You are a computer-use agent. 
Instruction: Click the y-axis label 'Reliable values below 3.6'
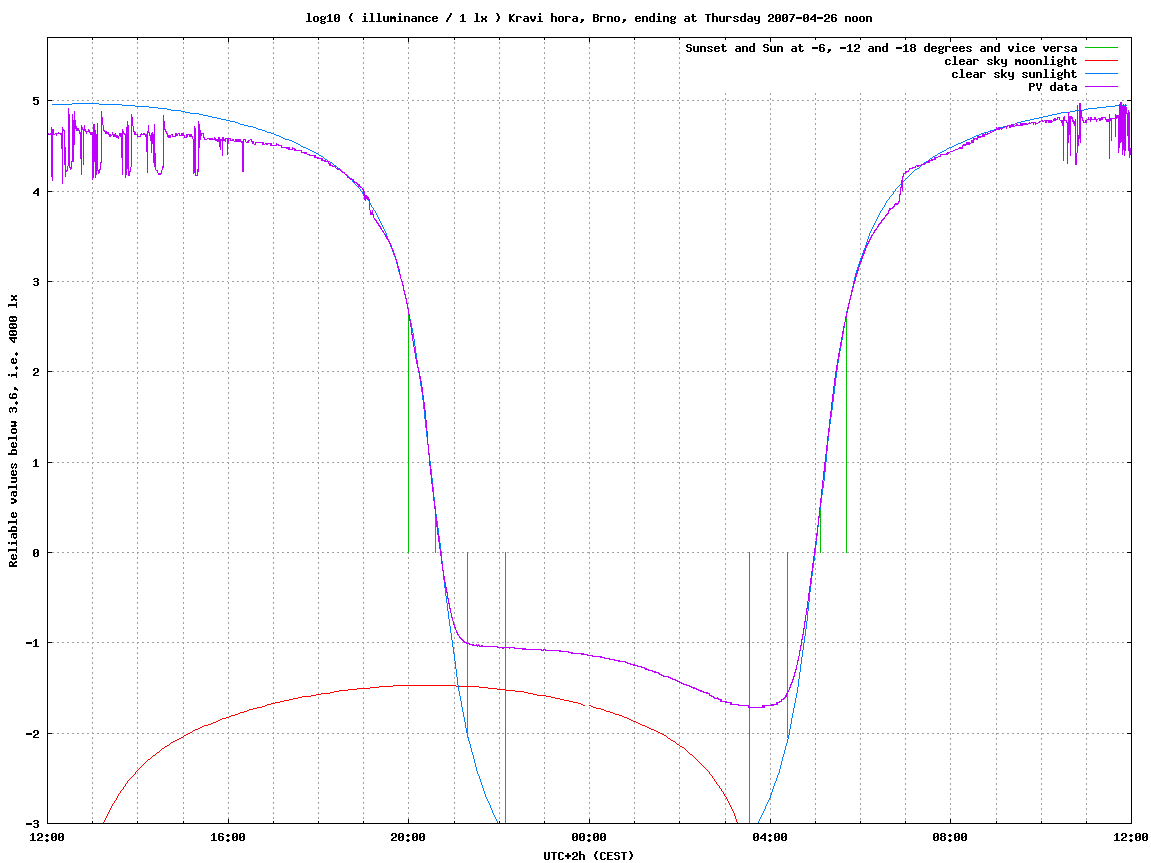point(13,431)
